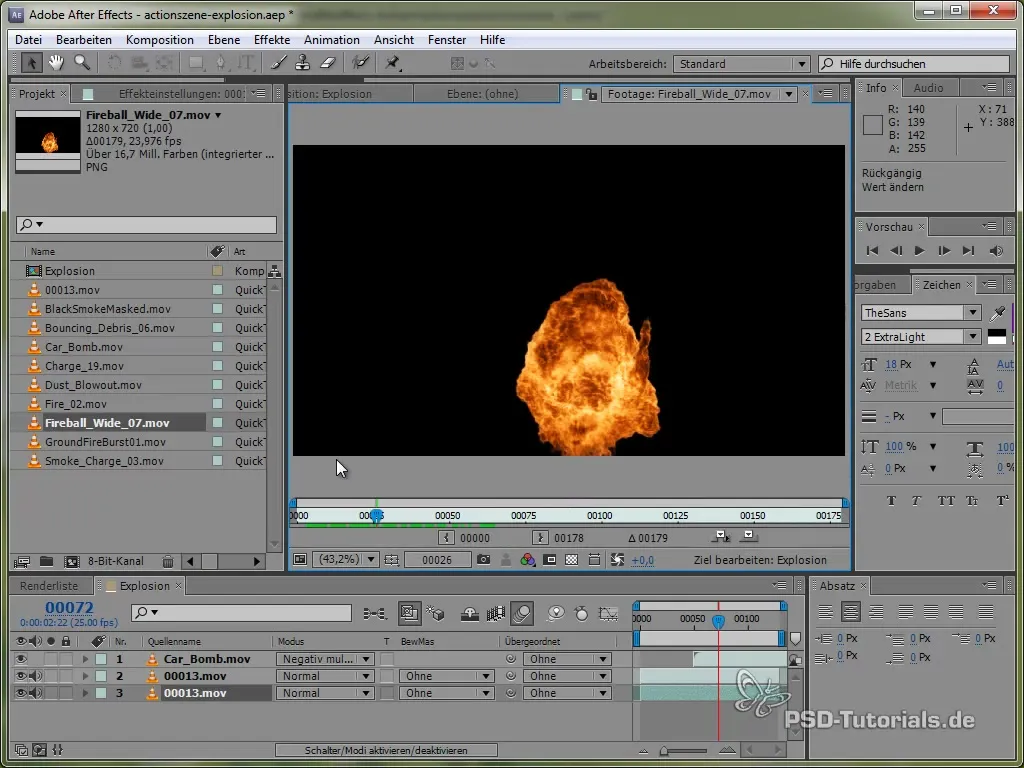The width and height of the screenshot is (1024, 768).
Task: Click the ripple insert edit icon
Action: tap(721, 536)
